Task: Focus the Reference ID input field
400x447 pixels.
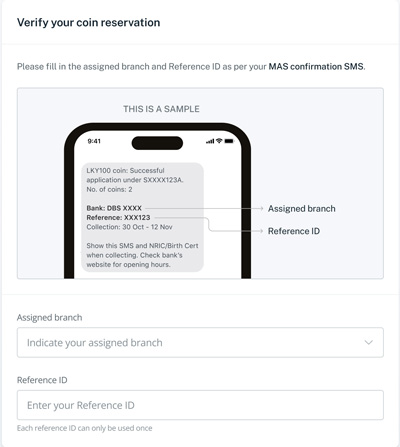Action: (200, 405)
